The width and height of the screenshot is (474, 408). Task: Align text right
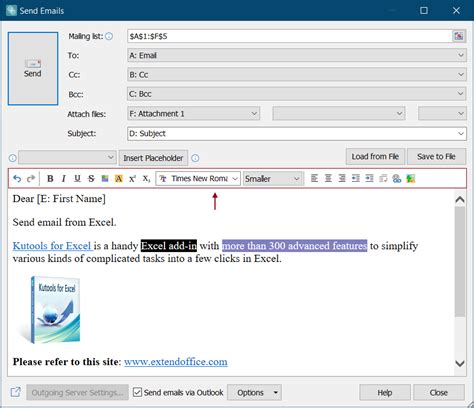(x=342, y=179)
